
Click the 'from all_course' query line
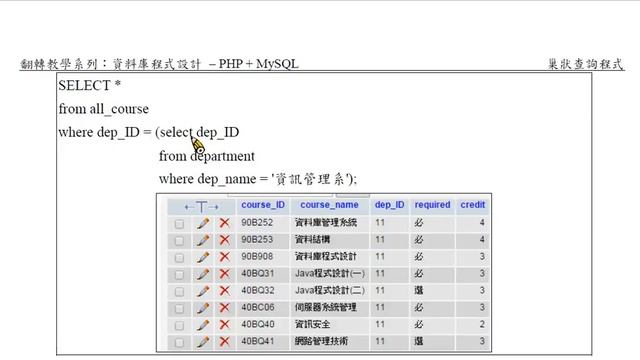pos(104,109)
